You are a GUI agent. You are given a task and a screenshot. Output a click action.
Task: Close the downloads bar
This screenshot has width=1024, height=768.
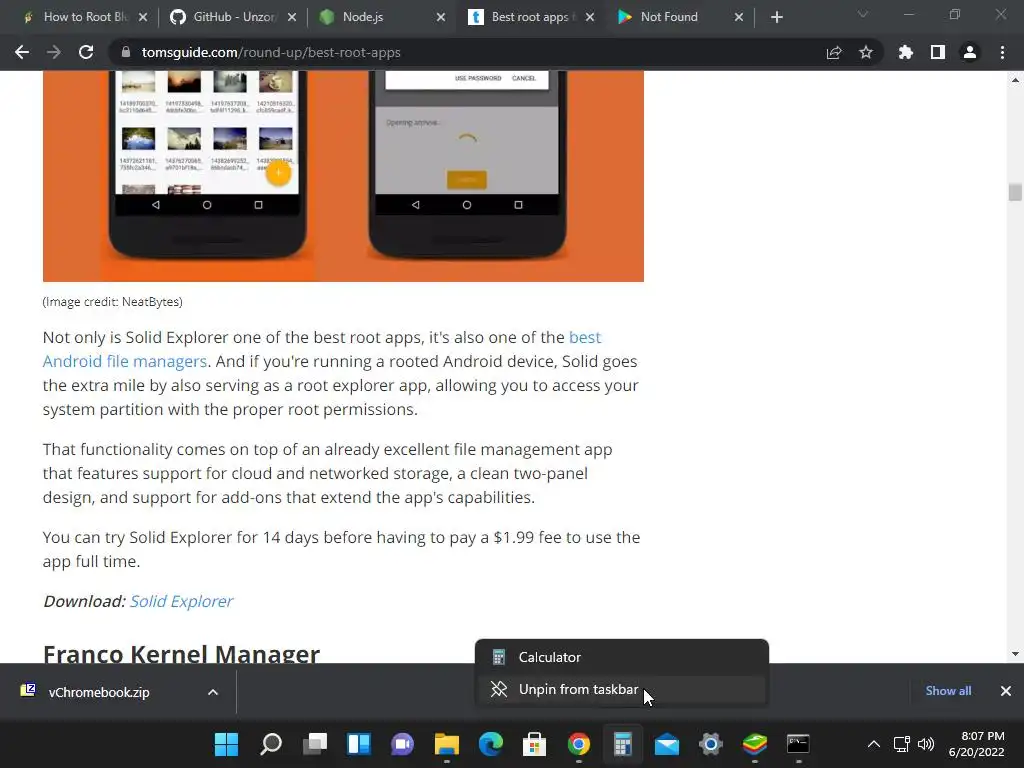tap(1006, 691)
